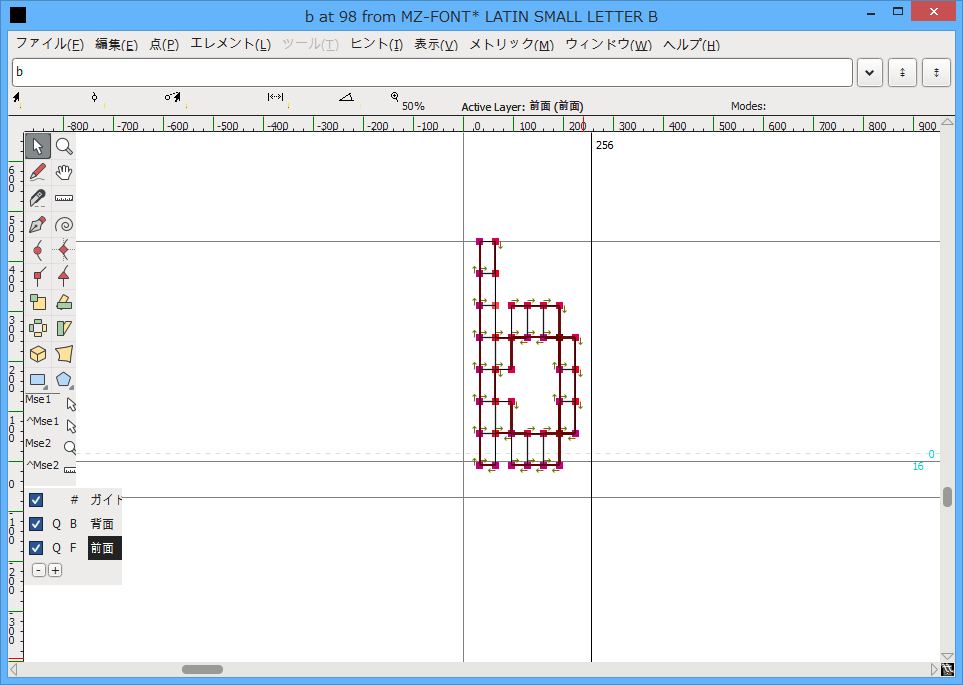Click the scroll right arrow at bottom
The height and width of the screenshot is (685, 963).
935,669
